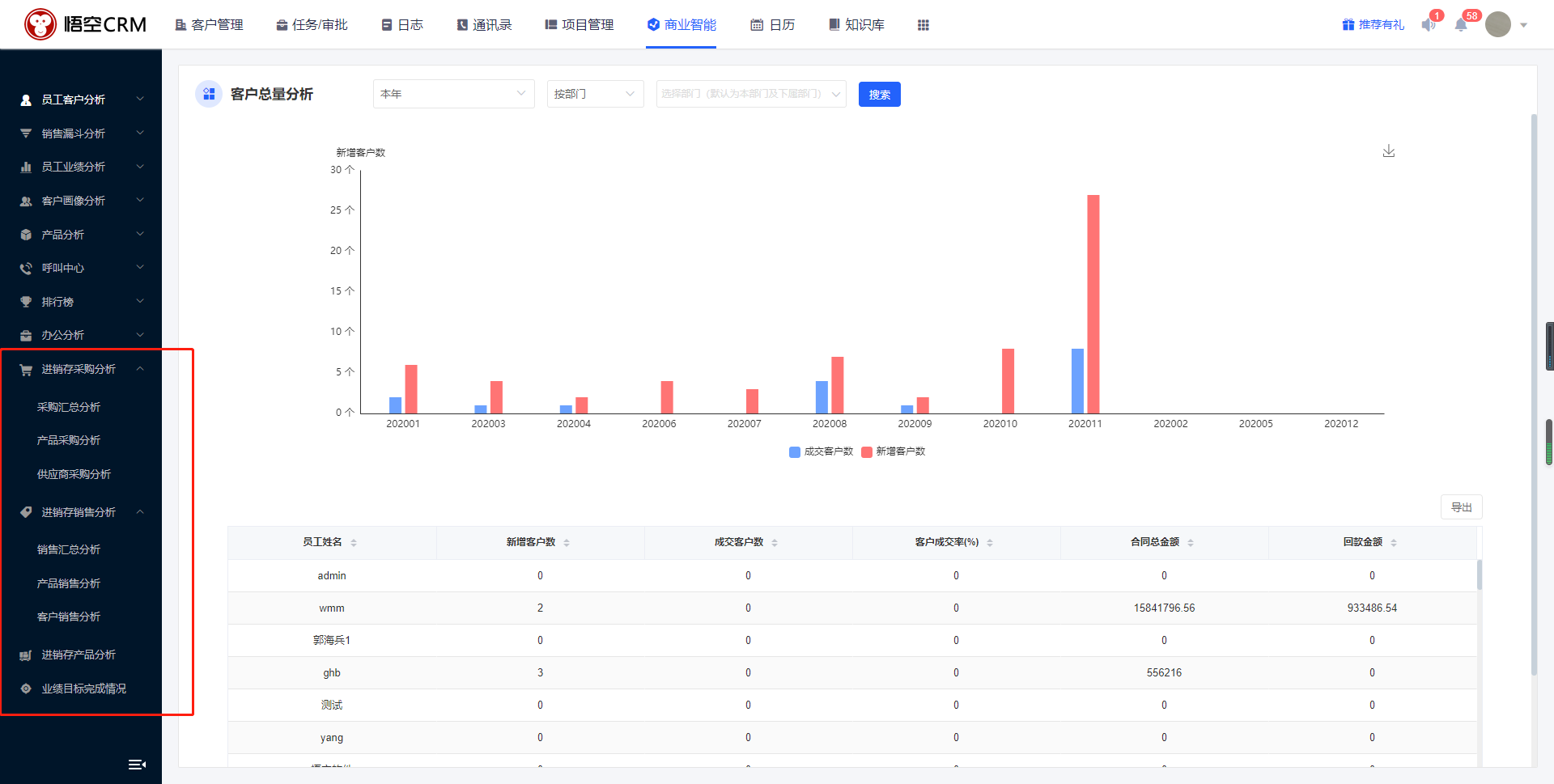
Task: Expand 员工客户分析 sidebar section
Action: pyautogui.click(x=81, y=100)
